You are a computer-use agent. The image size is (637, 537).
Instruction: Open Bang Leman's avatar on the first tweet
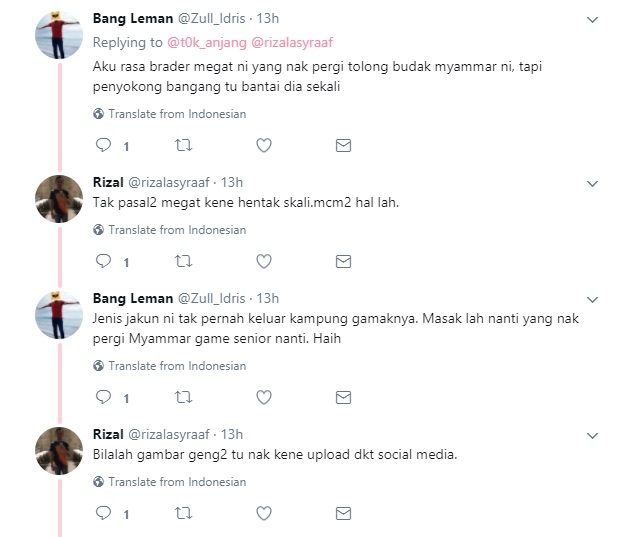pos(58,36)
